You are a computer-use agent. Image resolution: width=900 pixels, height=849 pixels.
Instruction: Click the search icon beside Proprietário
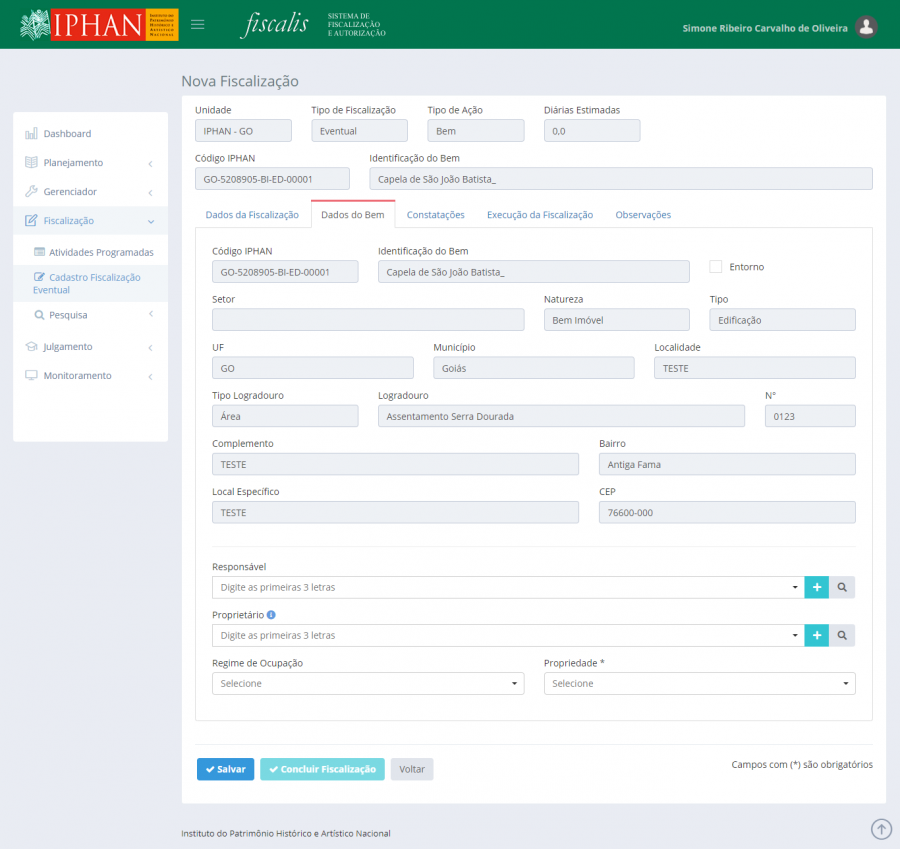click(x=842, y=635)
